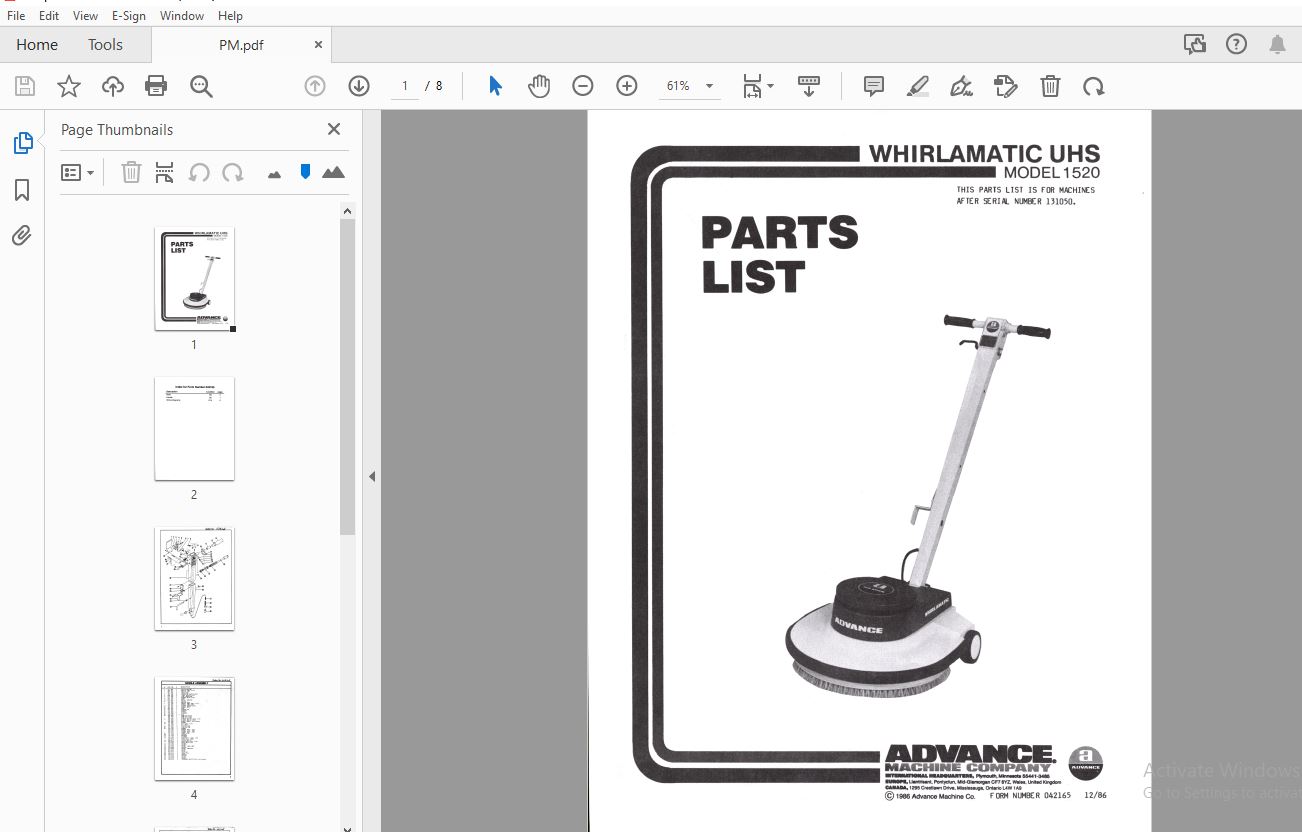This screenshot has width=1302, height=832.
Task: Bookmark the file with the star icon
Action: (x=69, y=86)
